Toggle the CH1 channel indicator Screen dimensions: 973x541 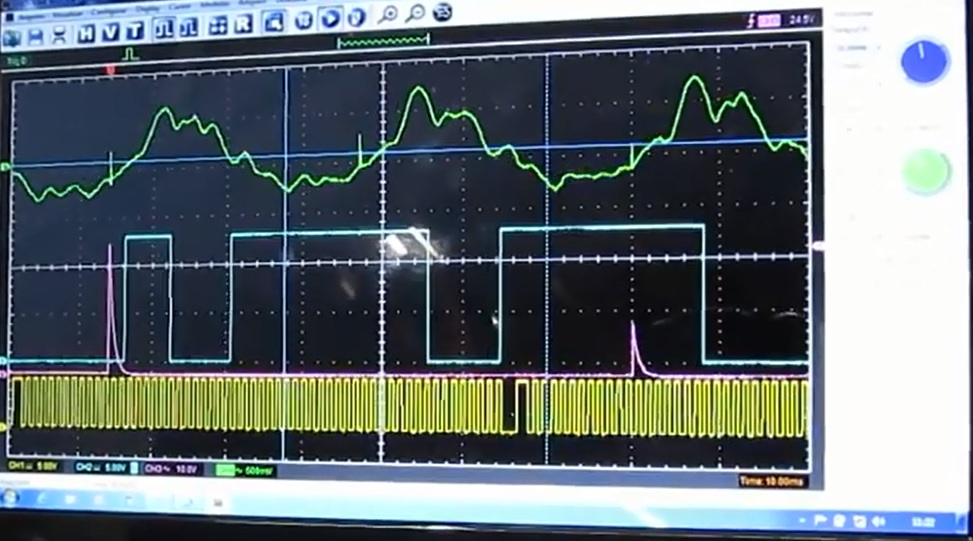pyautogui.click(x=35, y=466)
